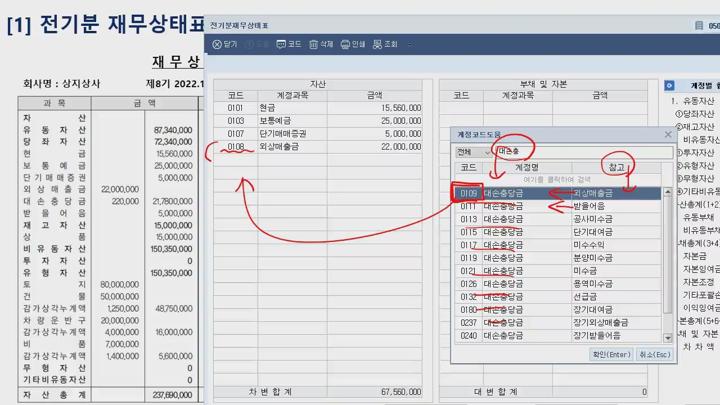Click the 25,000,000 amount cell

coord(375,121)
